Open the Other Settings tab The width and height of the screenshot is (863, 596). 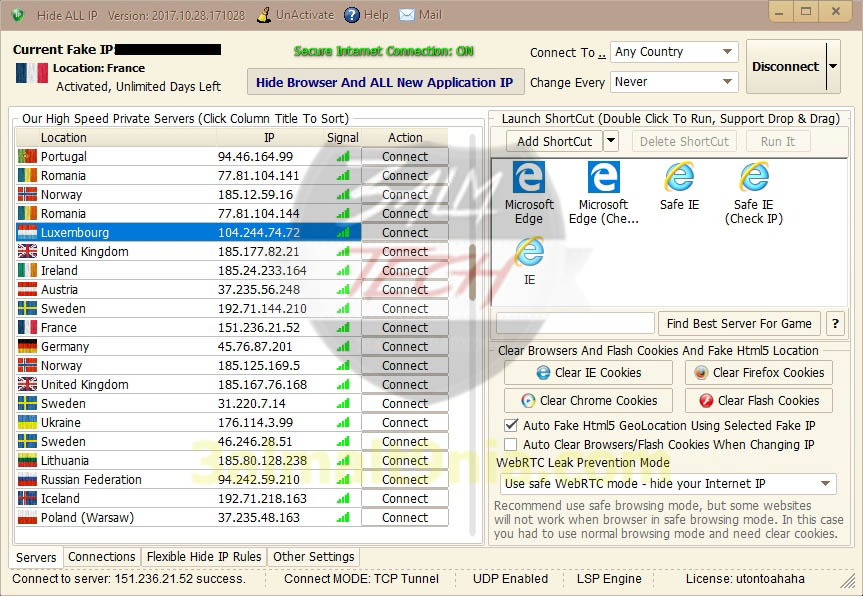click(x=314, y=557)
